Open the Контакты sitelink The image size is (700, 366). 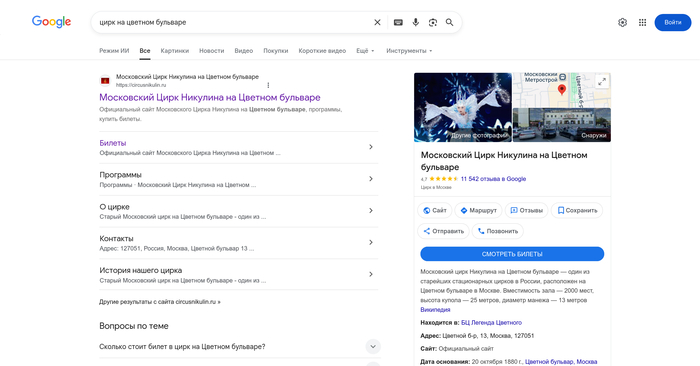(x=116, y=238)
